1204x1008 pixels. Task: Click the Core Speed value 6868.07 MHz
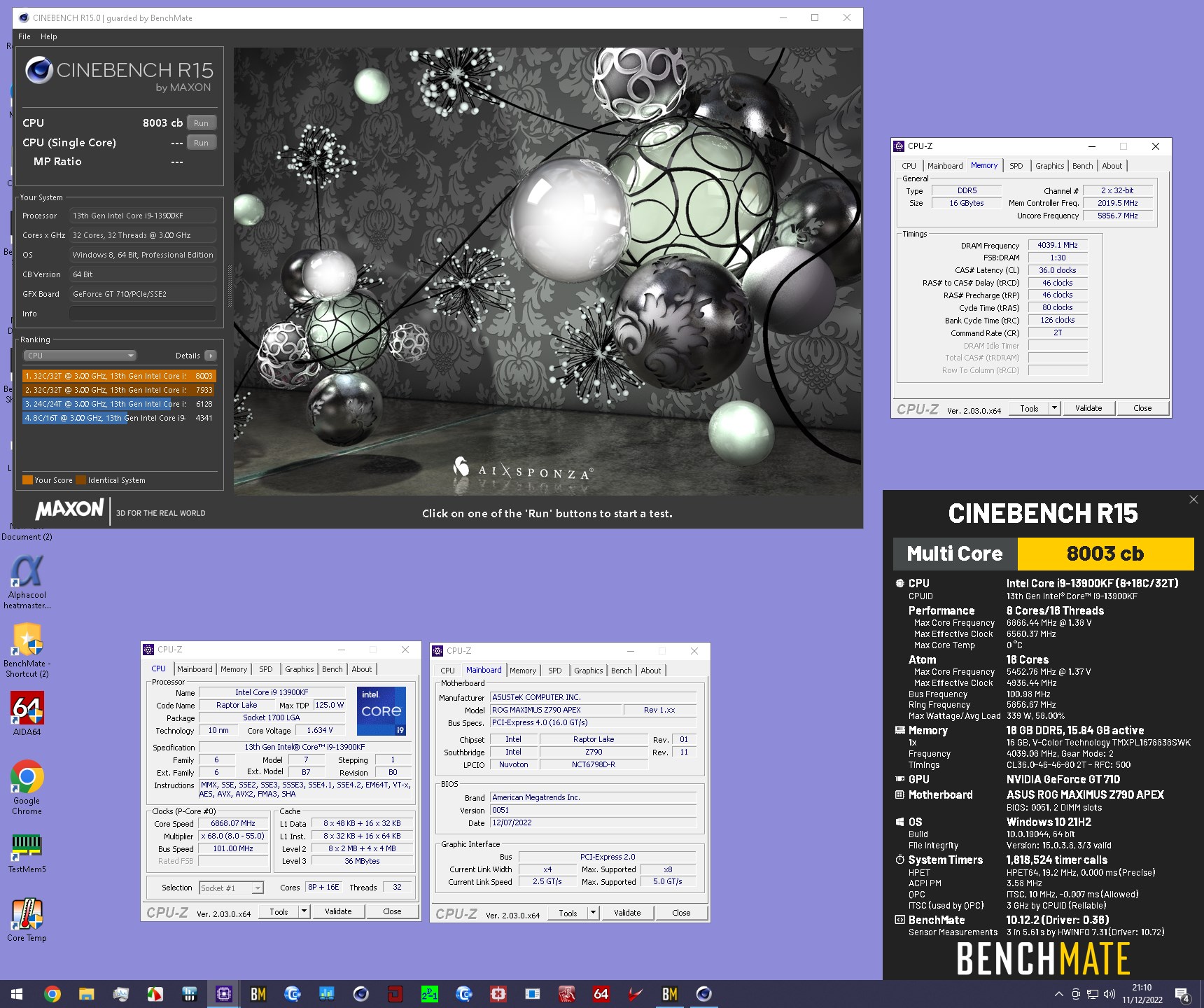(x=232, y=823)
